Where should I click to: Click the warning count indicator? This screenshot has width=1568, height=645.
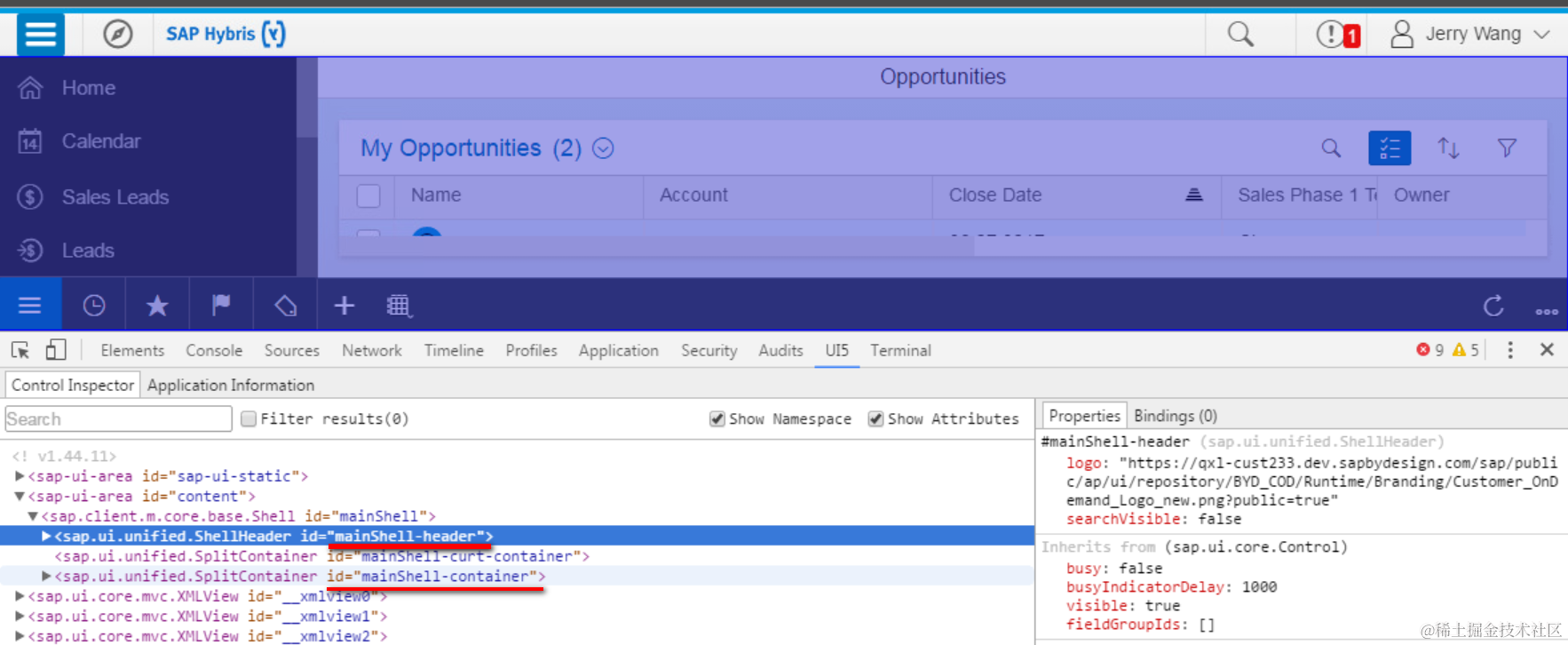pyautogui.click(x=1465, y=350)
